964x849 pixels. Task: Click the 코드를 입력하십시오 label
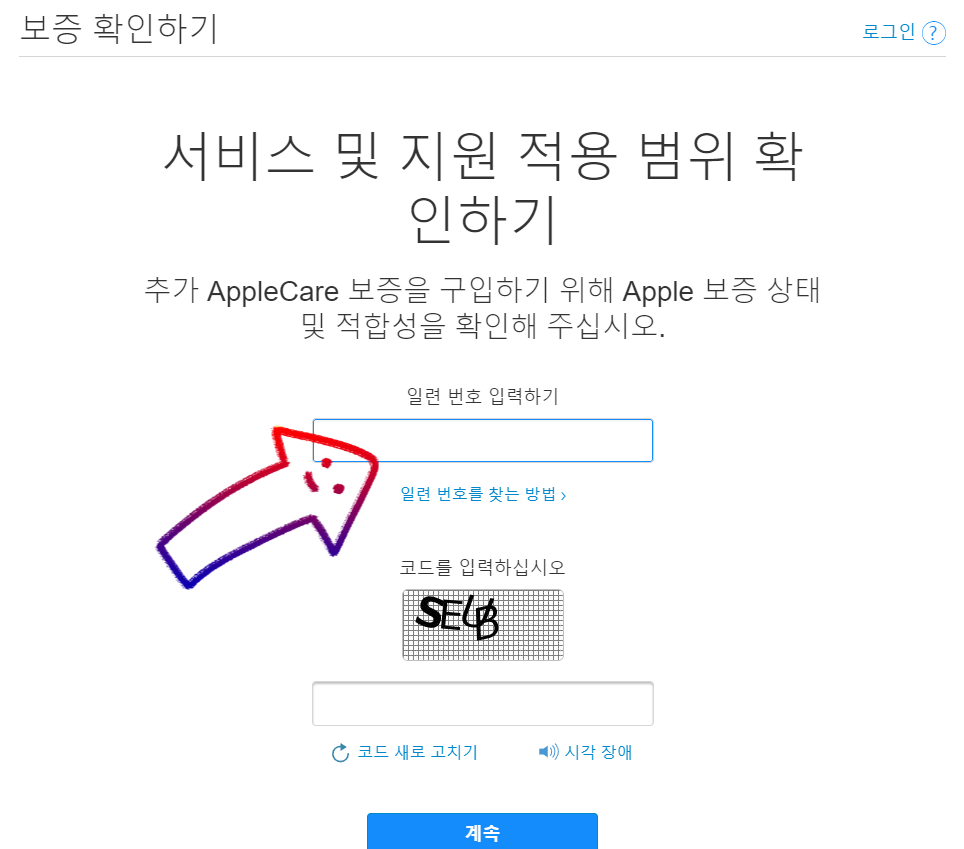tap(483, 567)
